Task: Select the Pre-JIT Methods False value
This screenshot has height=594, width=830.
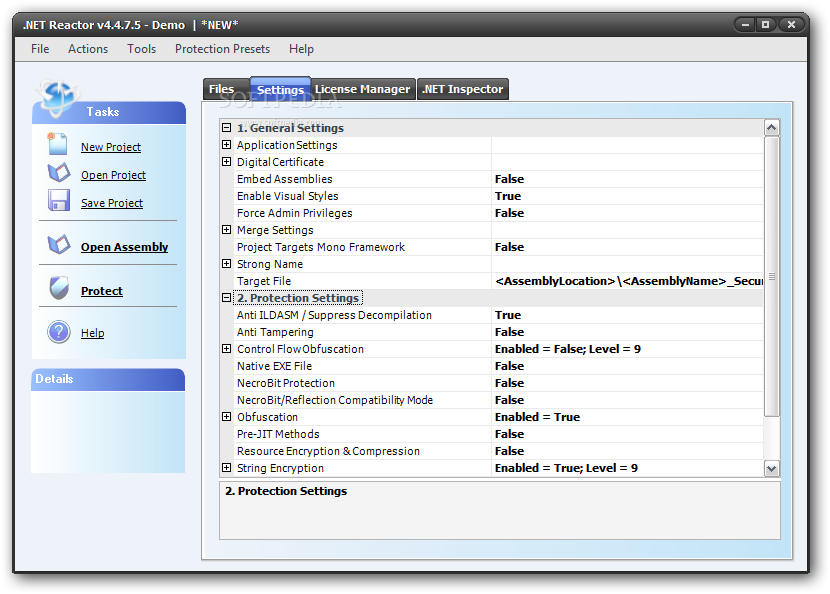Action: point(628,434)
